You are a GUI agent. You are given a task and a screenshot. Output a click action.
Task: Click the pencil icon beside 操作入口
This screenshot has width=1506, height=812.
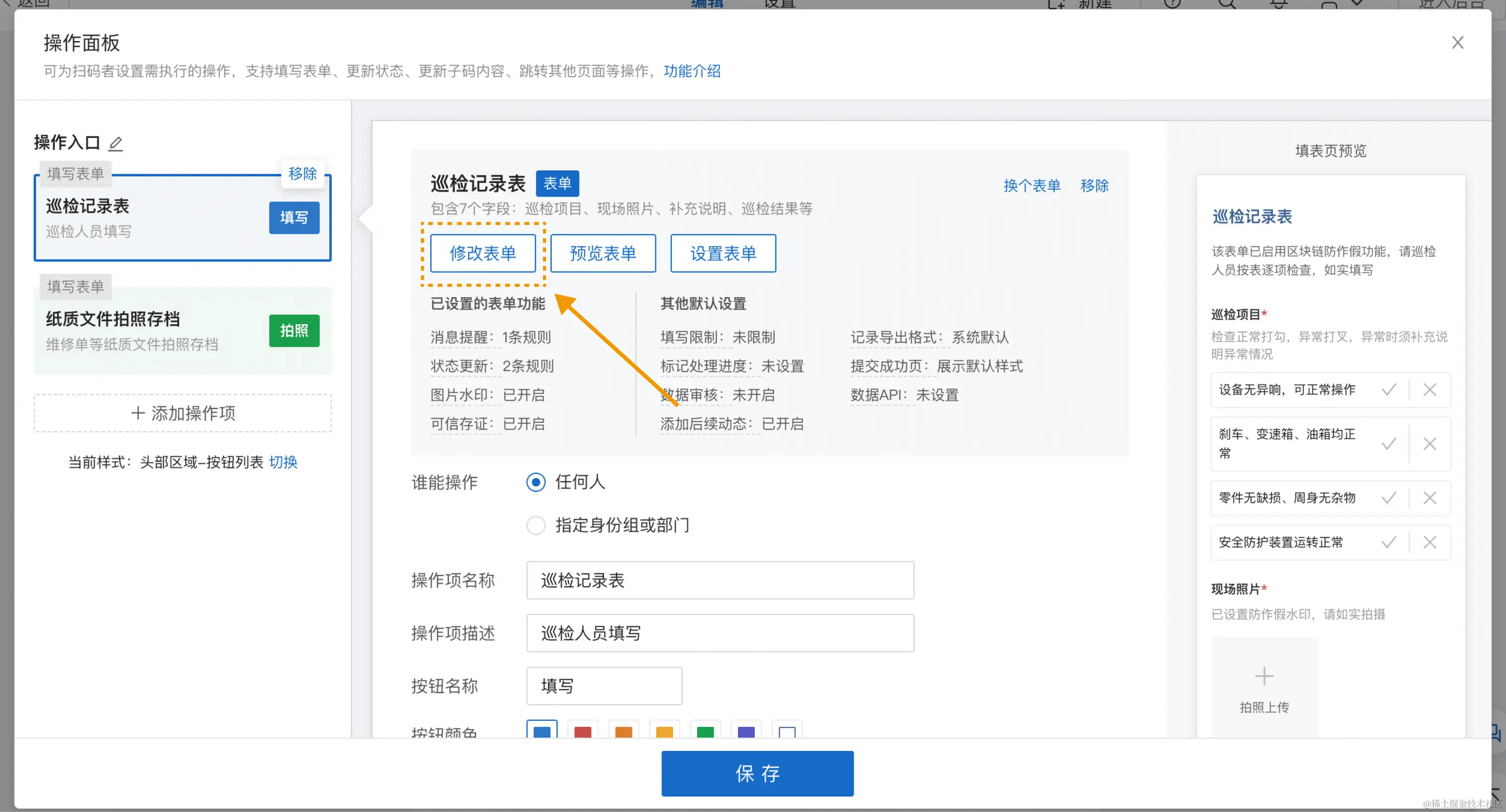point(116,143)
